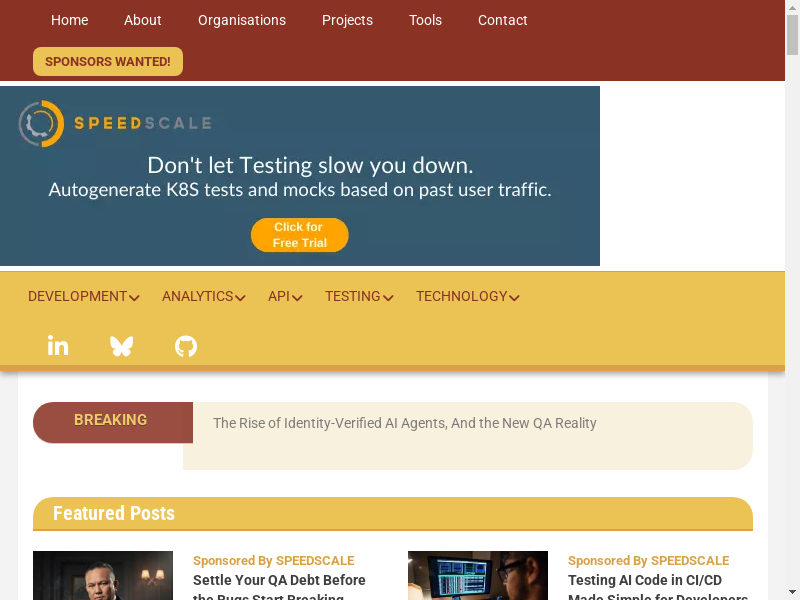
Task: Open the About menu item
Action: [143, 20]
